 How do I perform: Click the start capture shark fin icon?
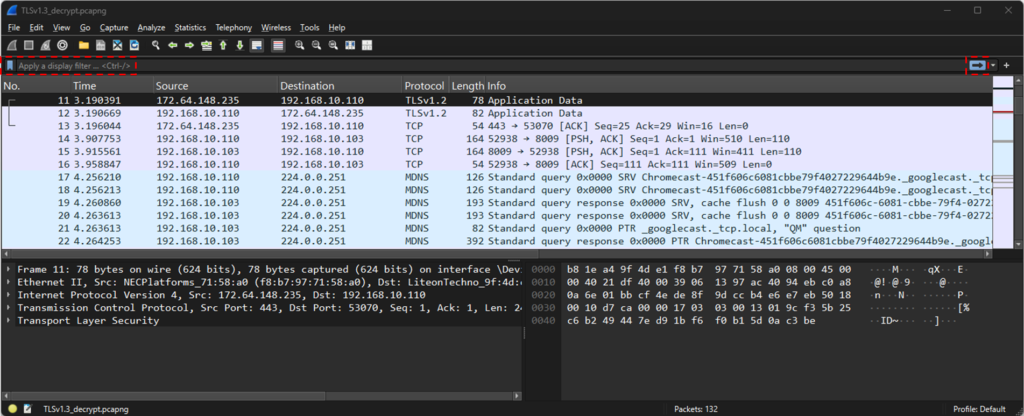(11, 46)
